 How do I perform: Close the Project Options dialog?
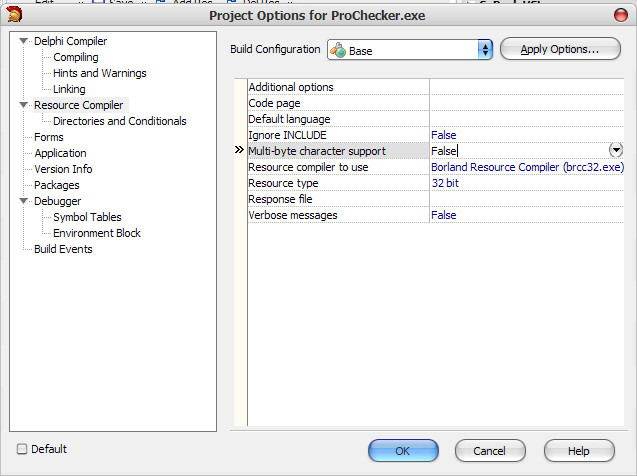[621, 15]
